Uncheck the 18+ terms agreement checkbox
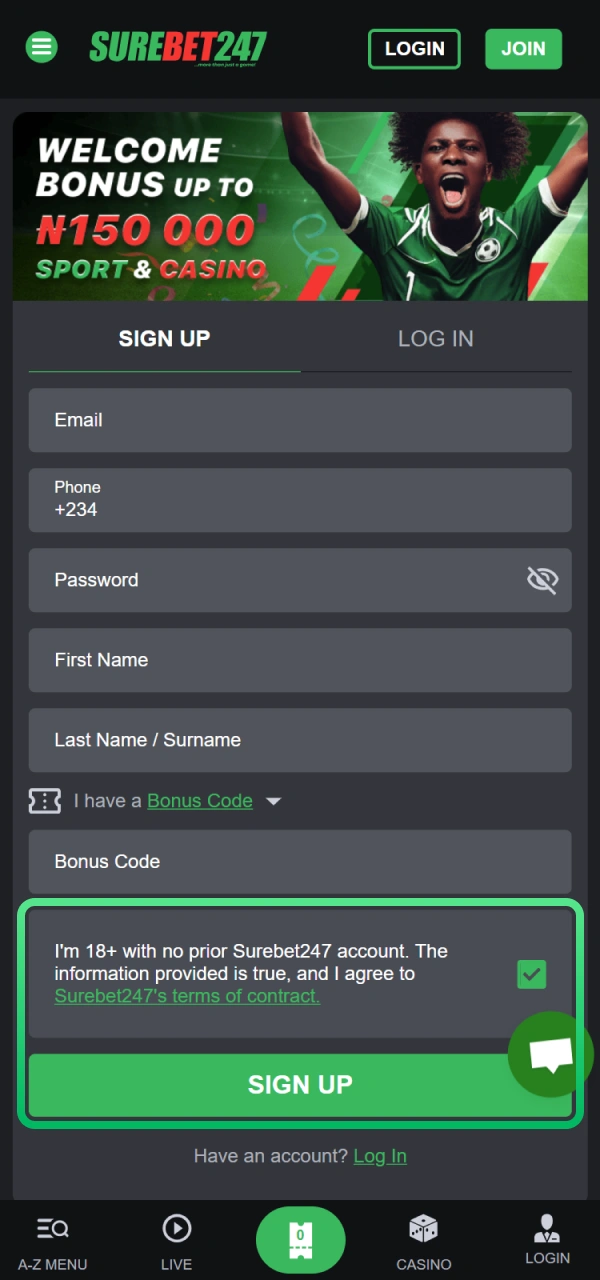 [531, 973]
